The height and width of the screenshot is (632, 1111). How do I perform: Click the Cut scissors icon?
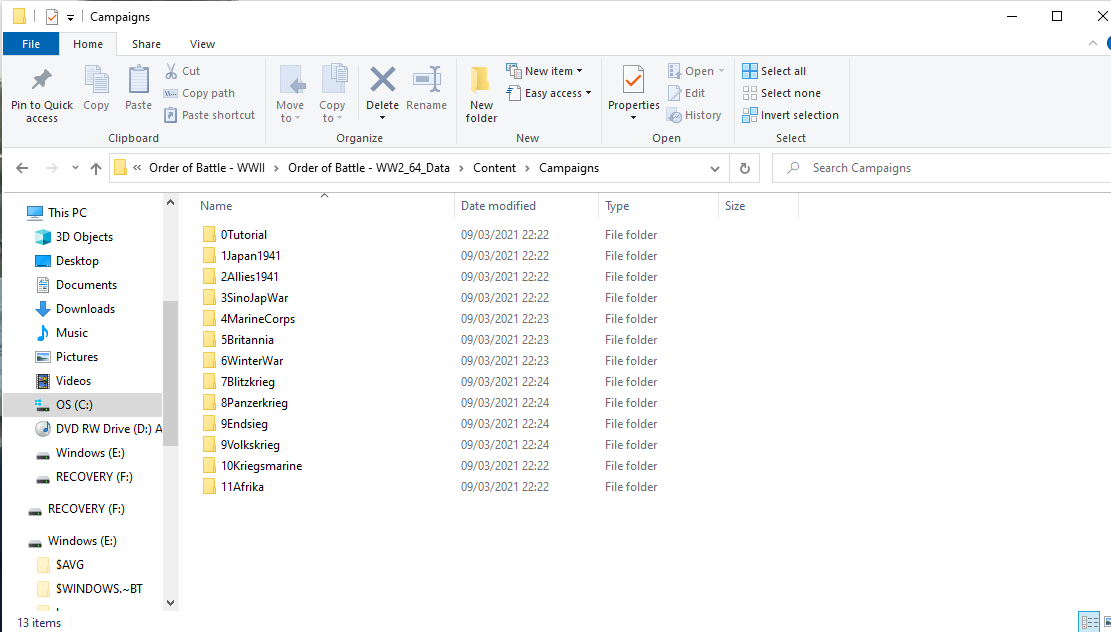pos(171,71)
